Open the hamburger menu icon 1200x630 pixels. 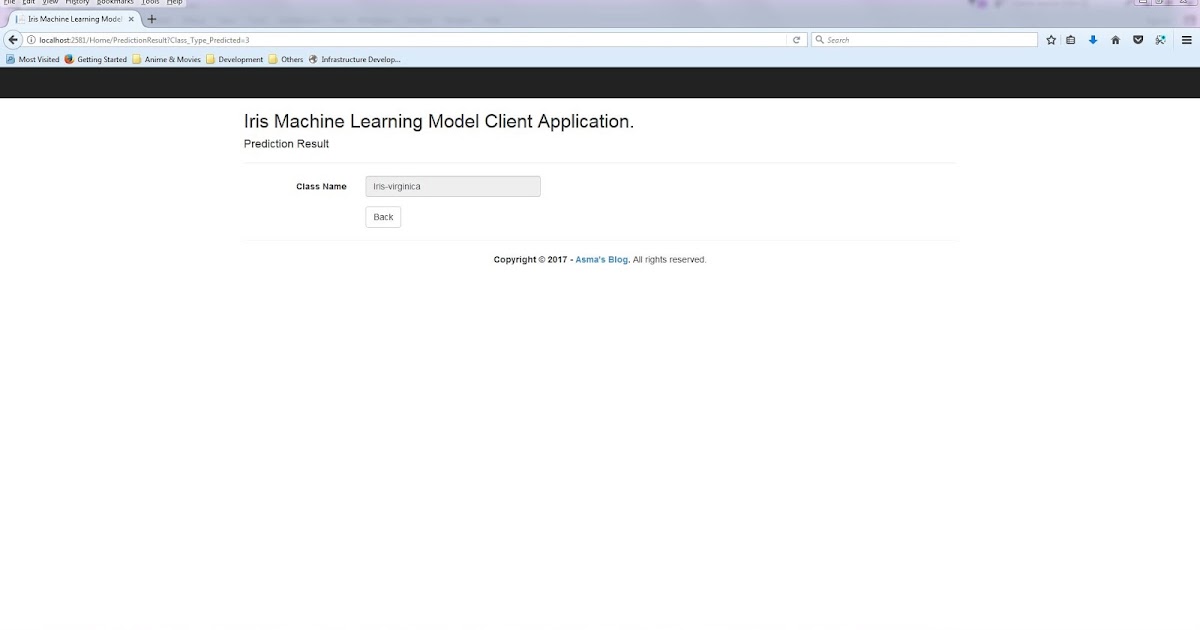tap(1186, 39)
